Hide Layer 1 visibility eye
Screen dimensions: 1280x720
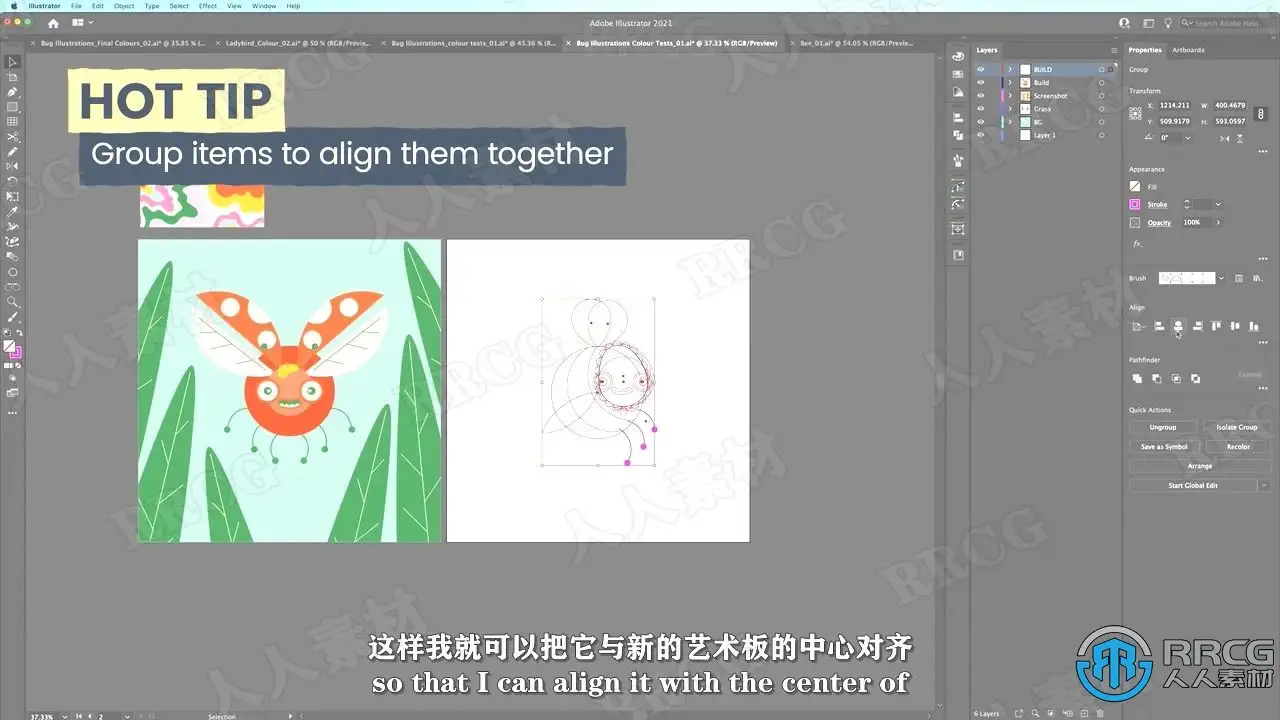click(981, 135)
